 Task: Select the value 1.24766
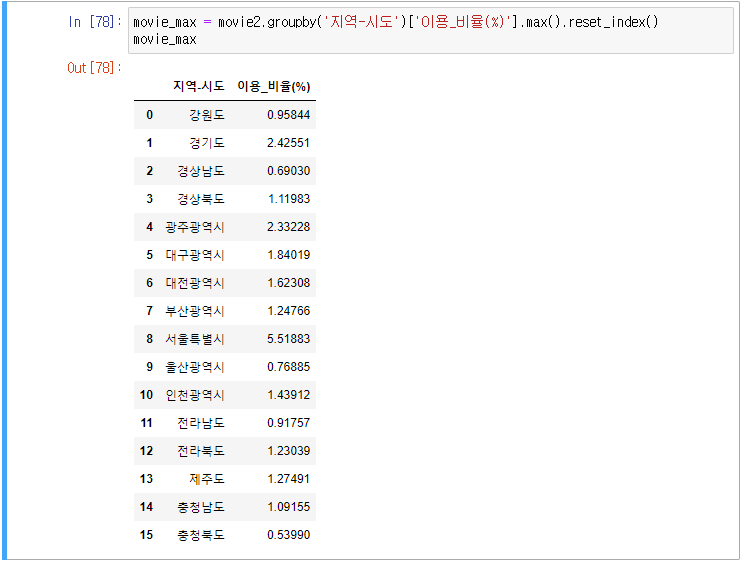(x=289, y=311)
